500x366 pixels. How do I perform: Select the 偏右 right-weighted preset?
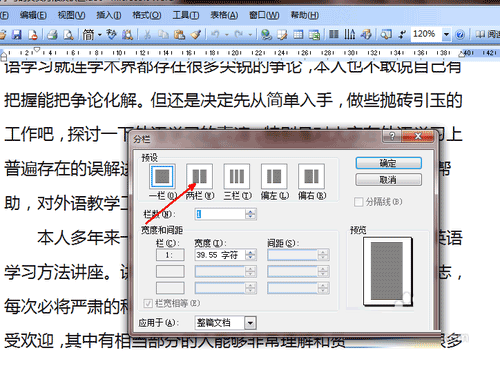pos(311,176)
